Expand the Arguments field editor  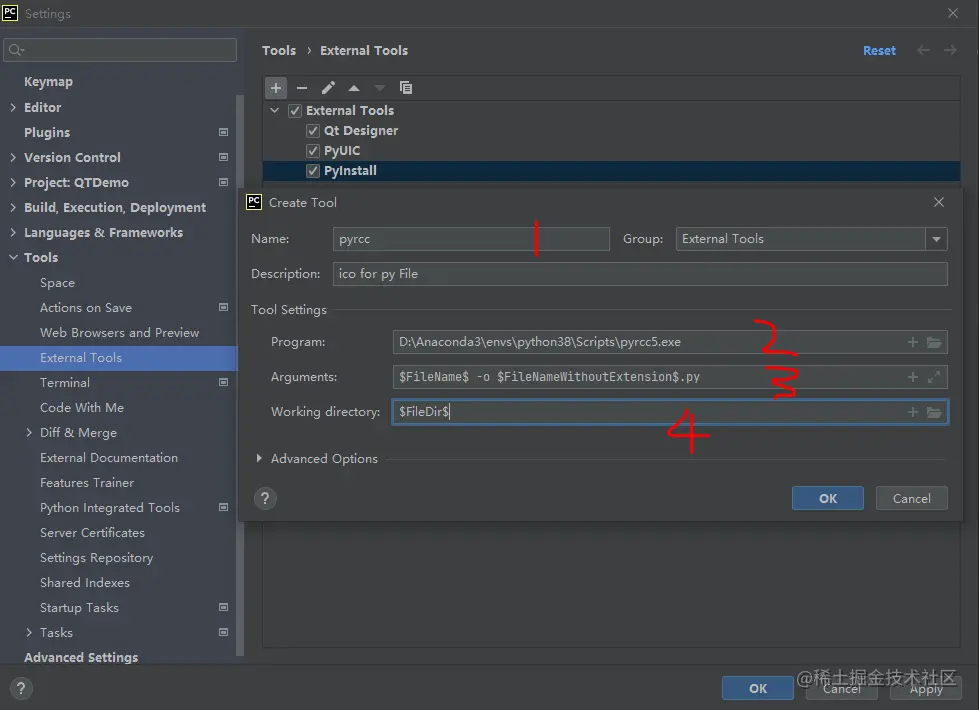point(934,377)
